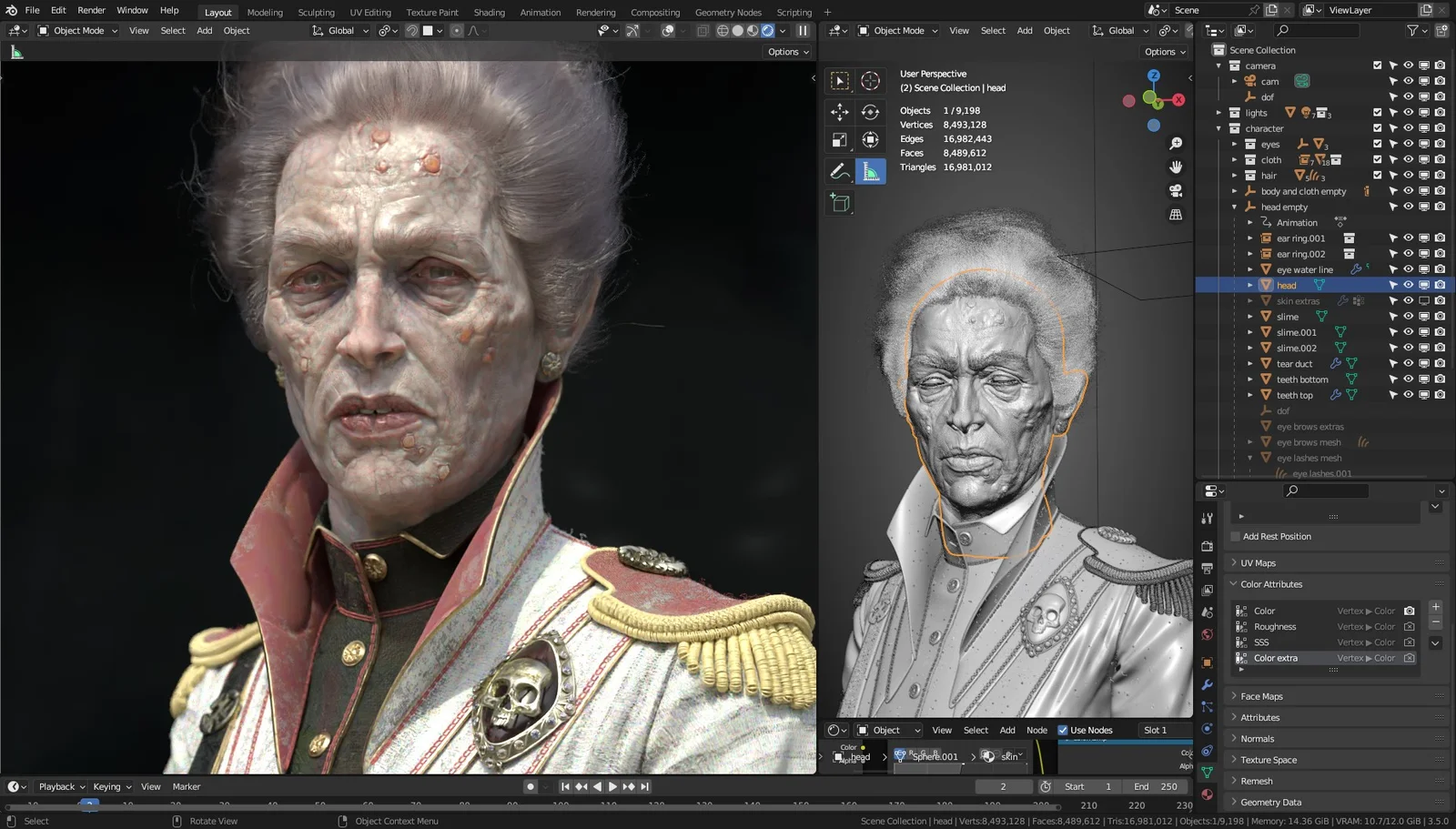Hide the skin extras object in the outliner
This screenshot has width=1456, height=829.
point(1408,300)
